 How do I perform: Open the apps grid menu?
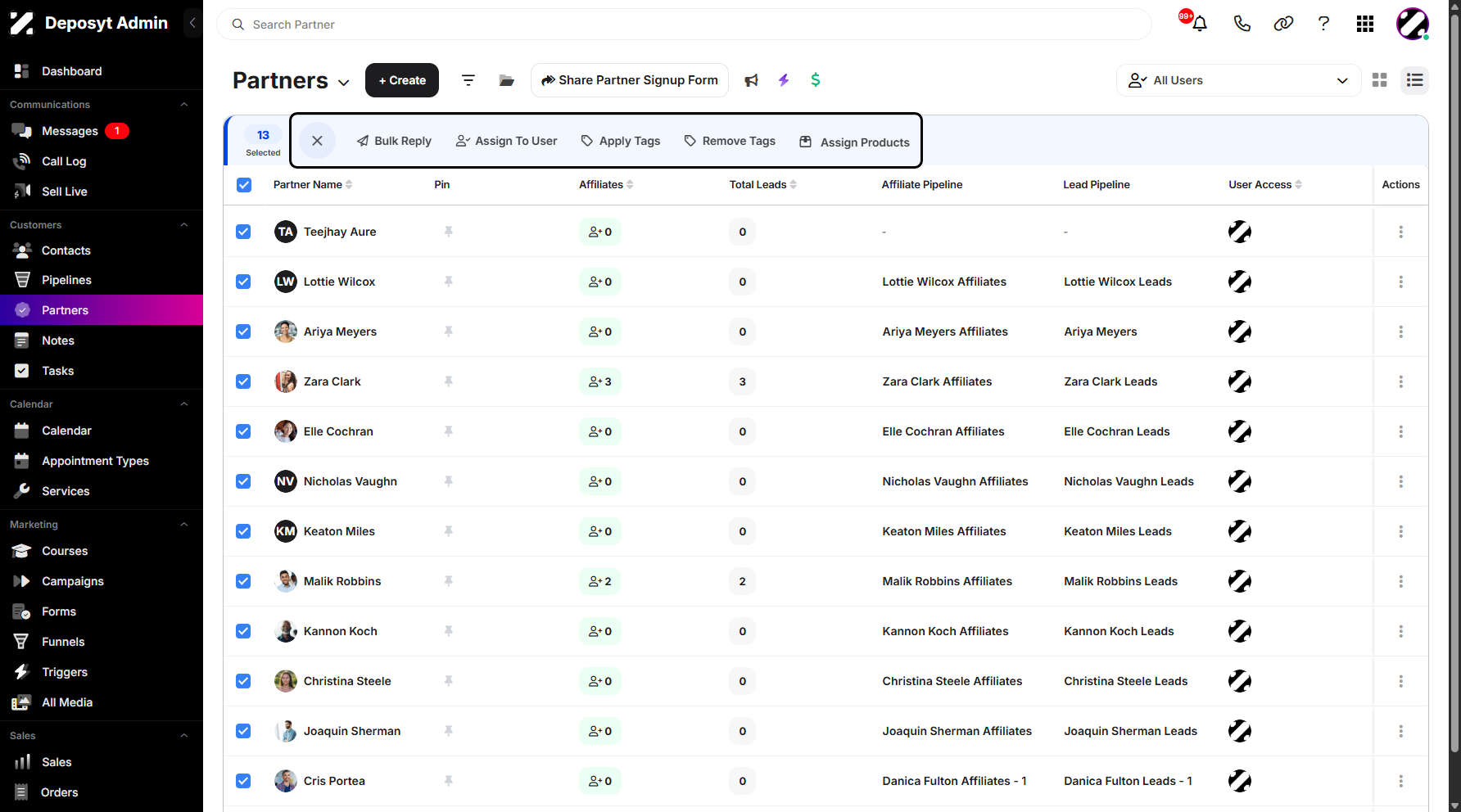pyautogui.click(x=1365, y=24)
